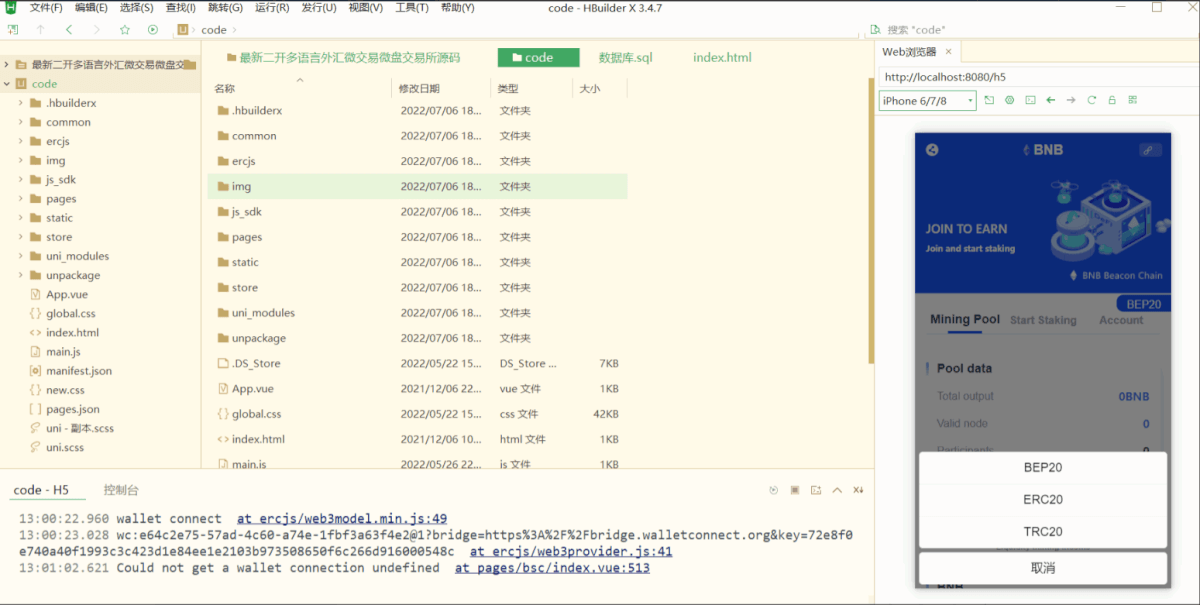
Task: Open the 数据库.sql editor tab
Action: (625, 58)
